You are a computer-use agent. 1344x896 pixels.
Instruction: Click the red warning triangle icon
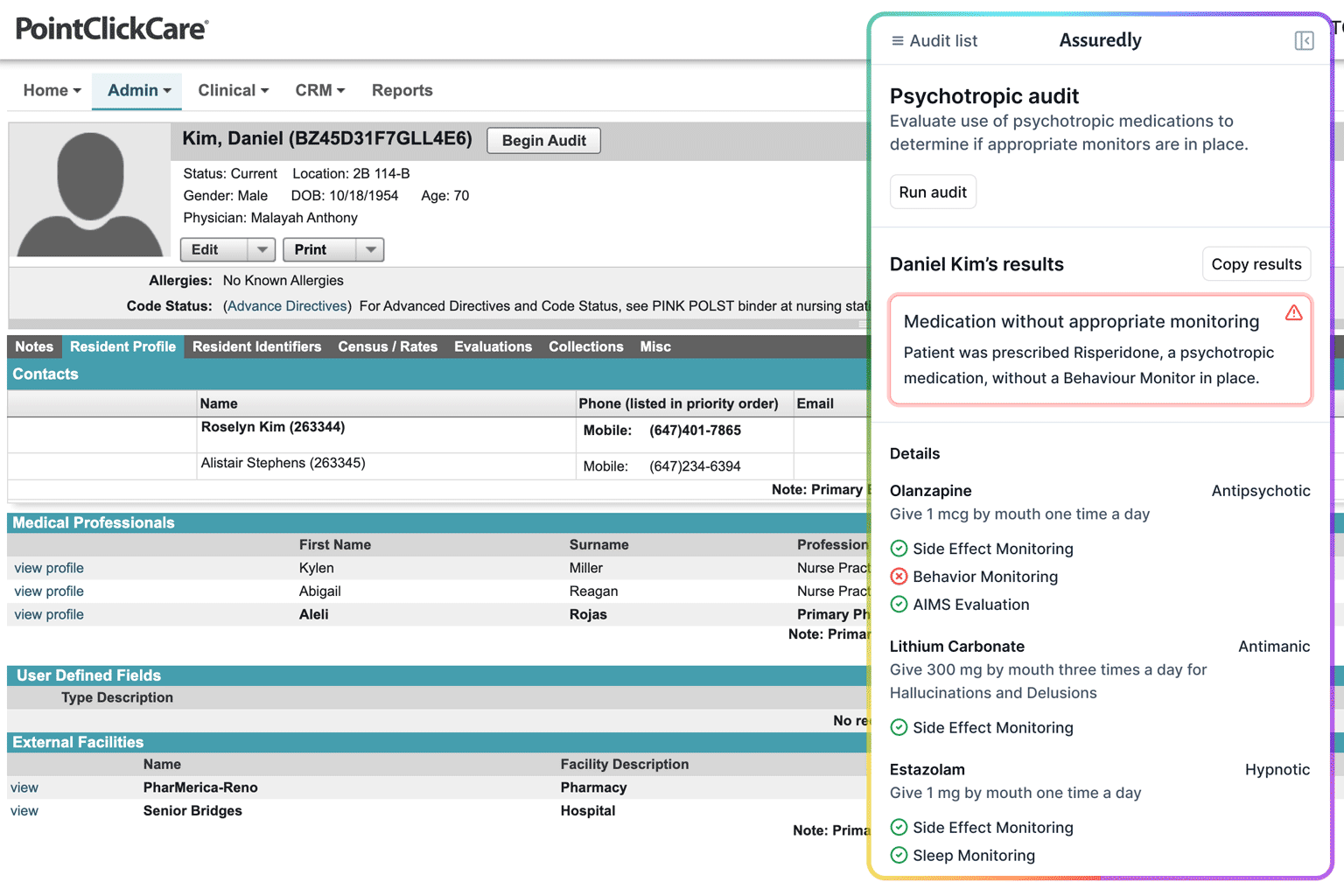tap(1293, 313)
